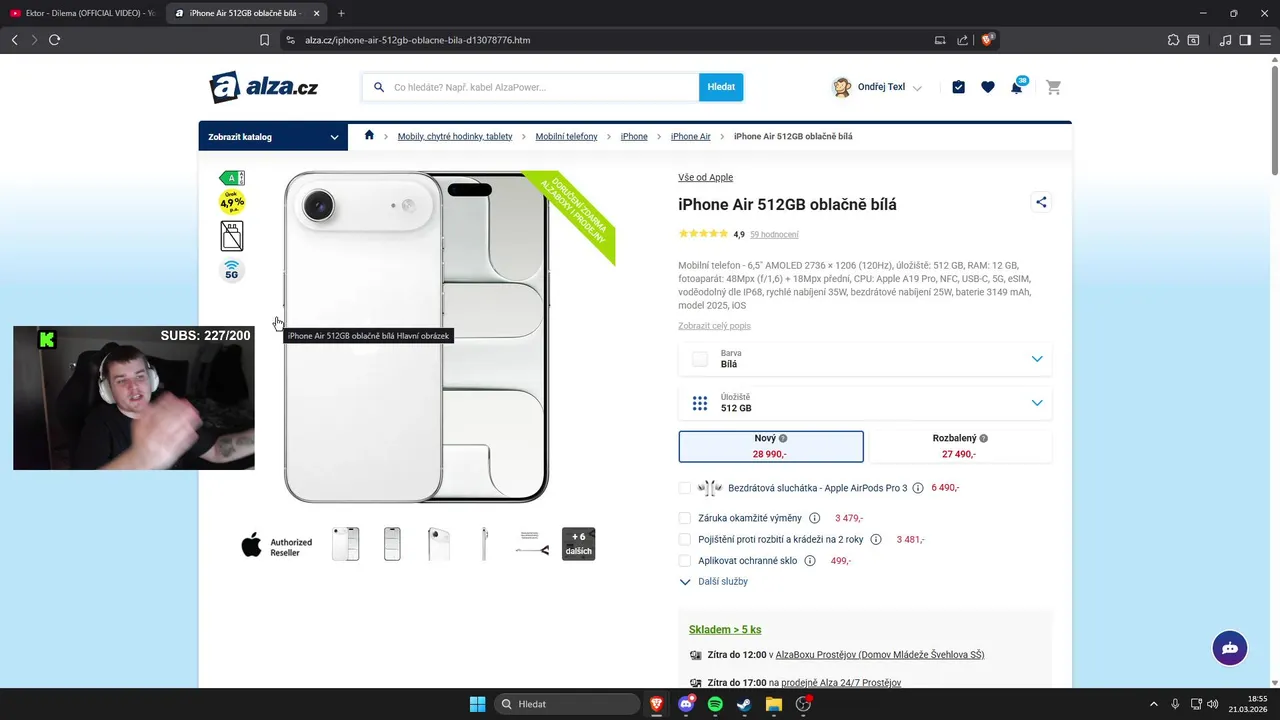
Task: Open notifications bell icon
Action: (1017, 87)
